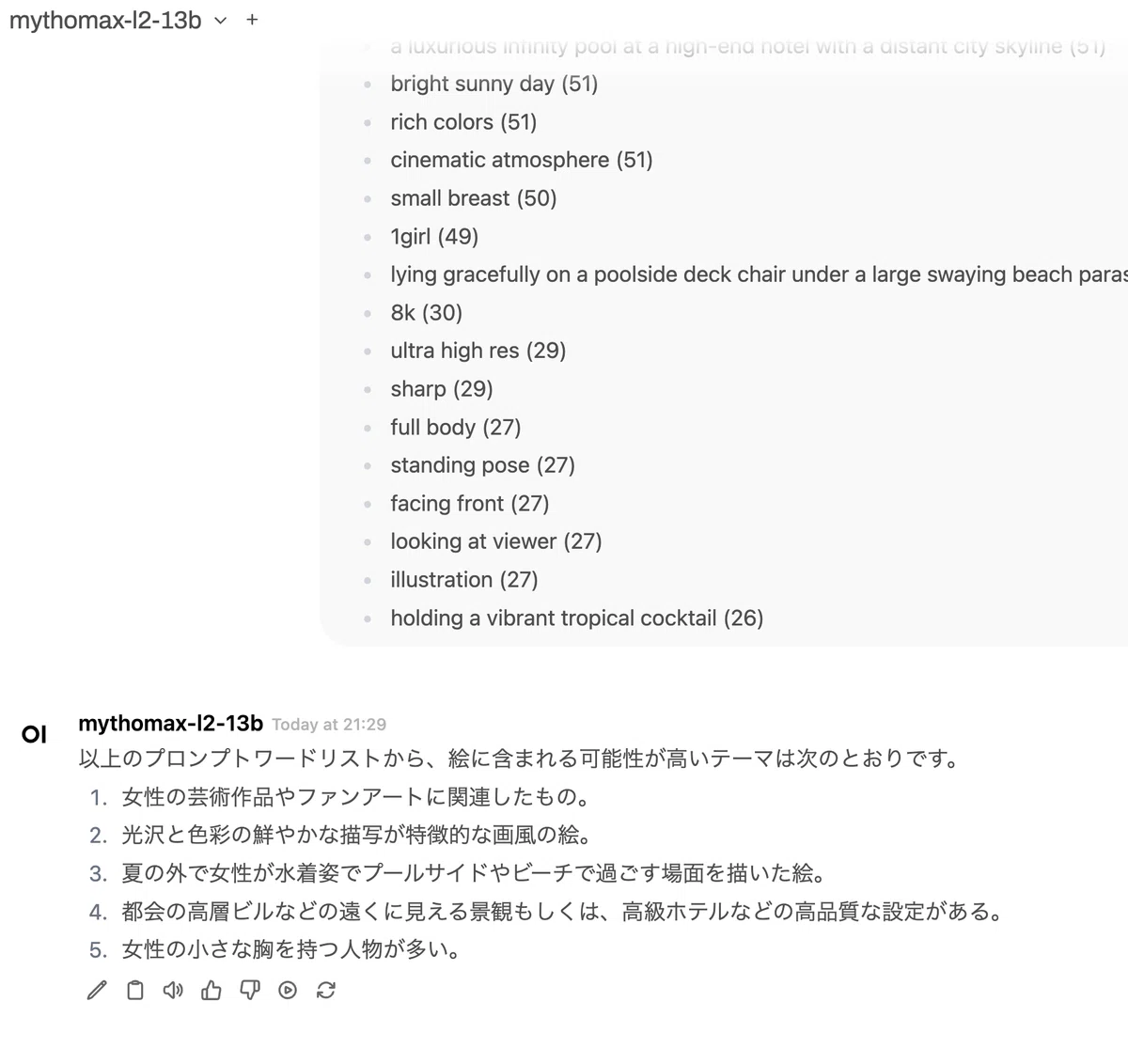Click the mythomax-l2-13b model name at top
Screen dimensions: 1128x1064
pyautogui.click(x=105, y=20)
